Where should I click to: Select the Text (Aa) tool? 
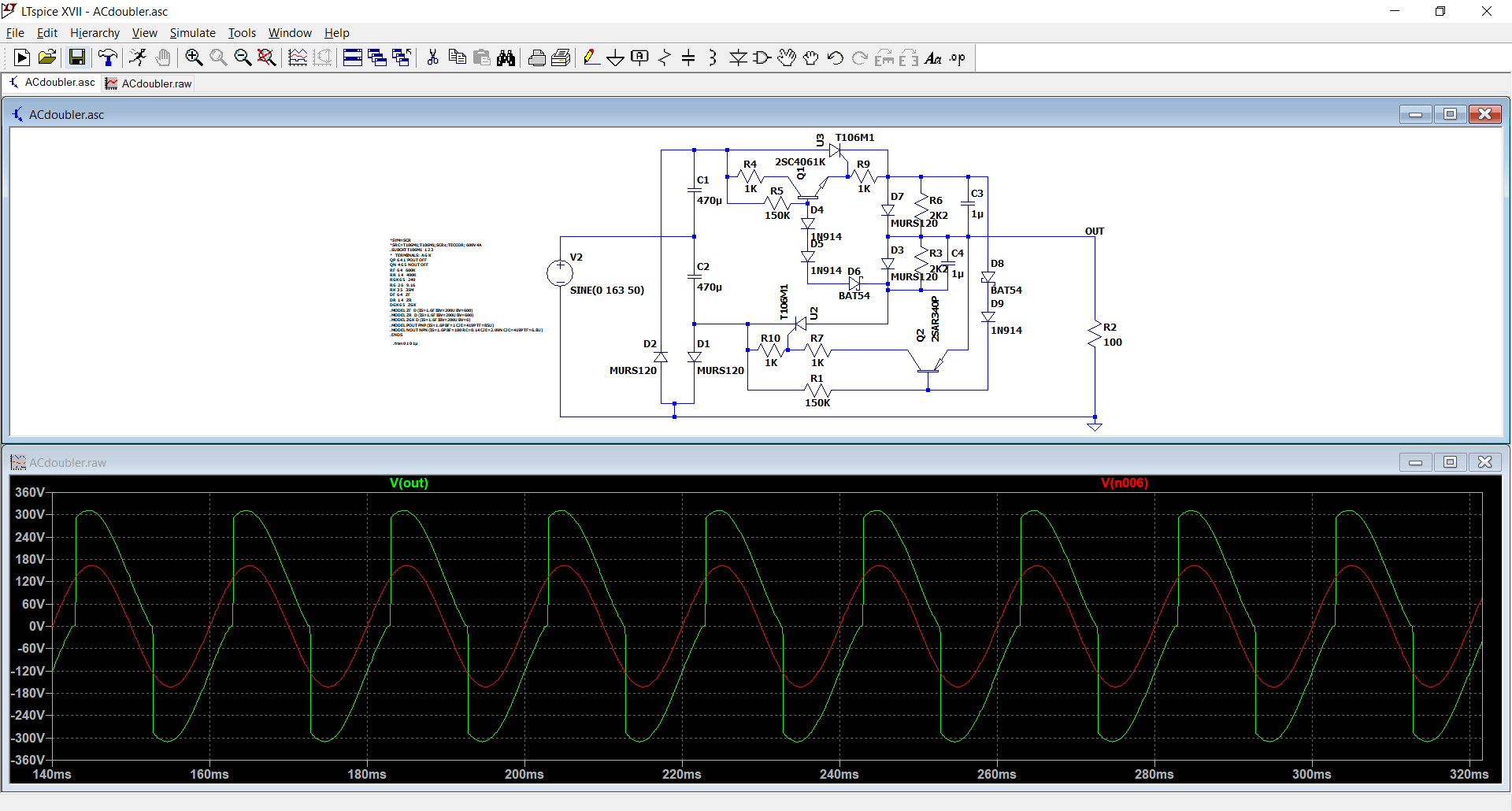(933, 57)
